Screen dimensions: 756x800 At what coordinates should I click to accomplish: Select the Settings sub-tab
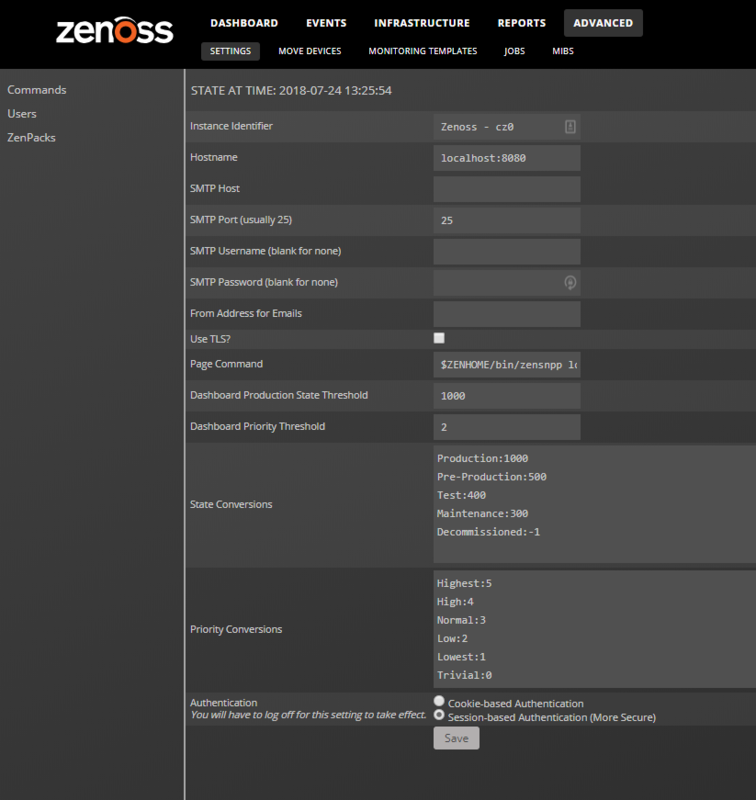coord(230,51)
